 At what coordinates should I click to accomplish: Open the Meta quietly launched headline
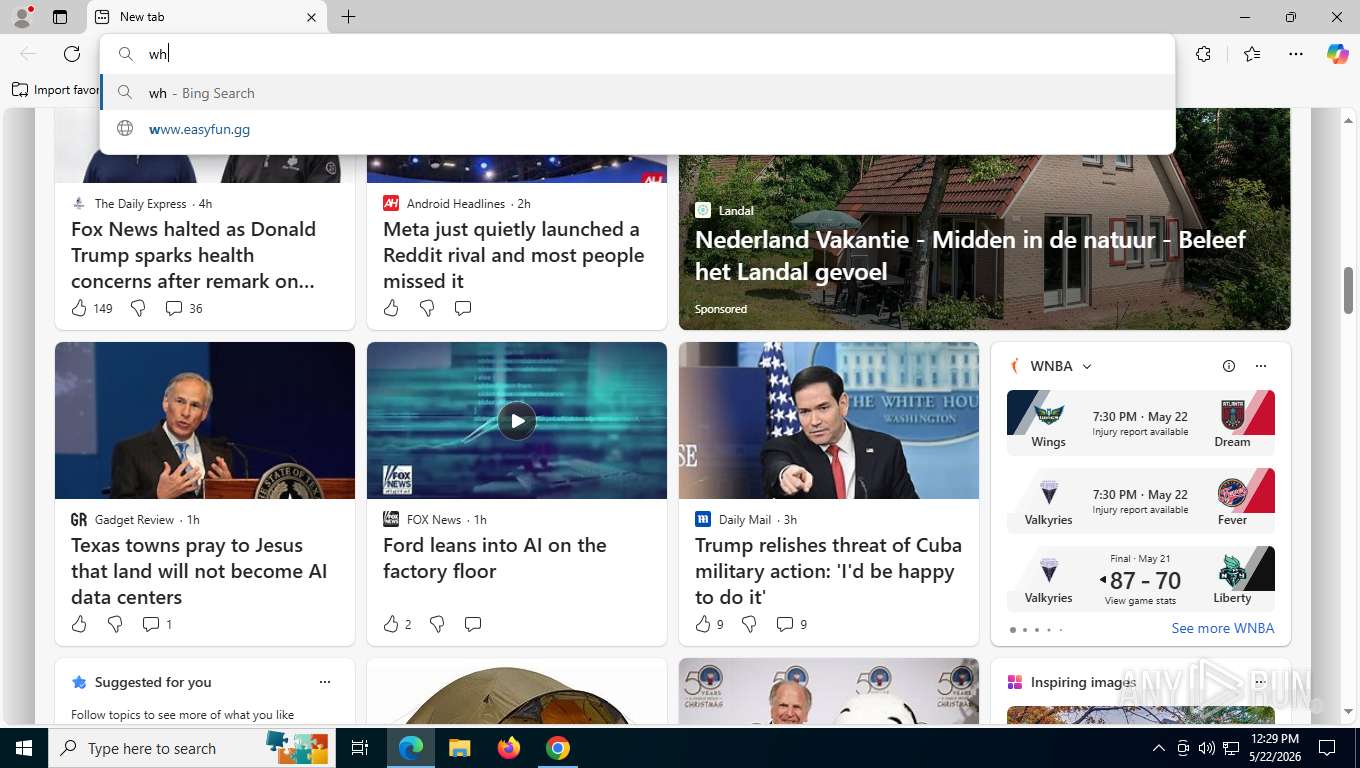tap(513, 255)
